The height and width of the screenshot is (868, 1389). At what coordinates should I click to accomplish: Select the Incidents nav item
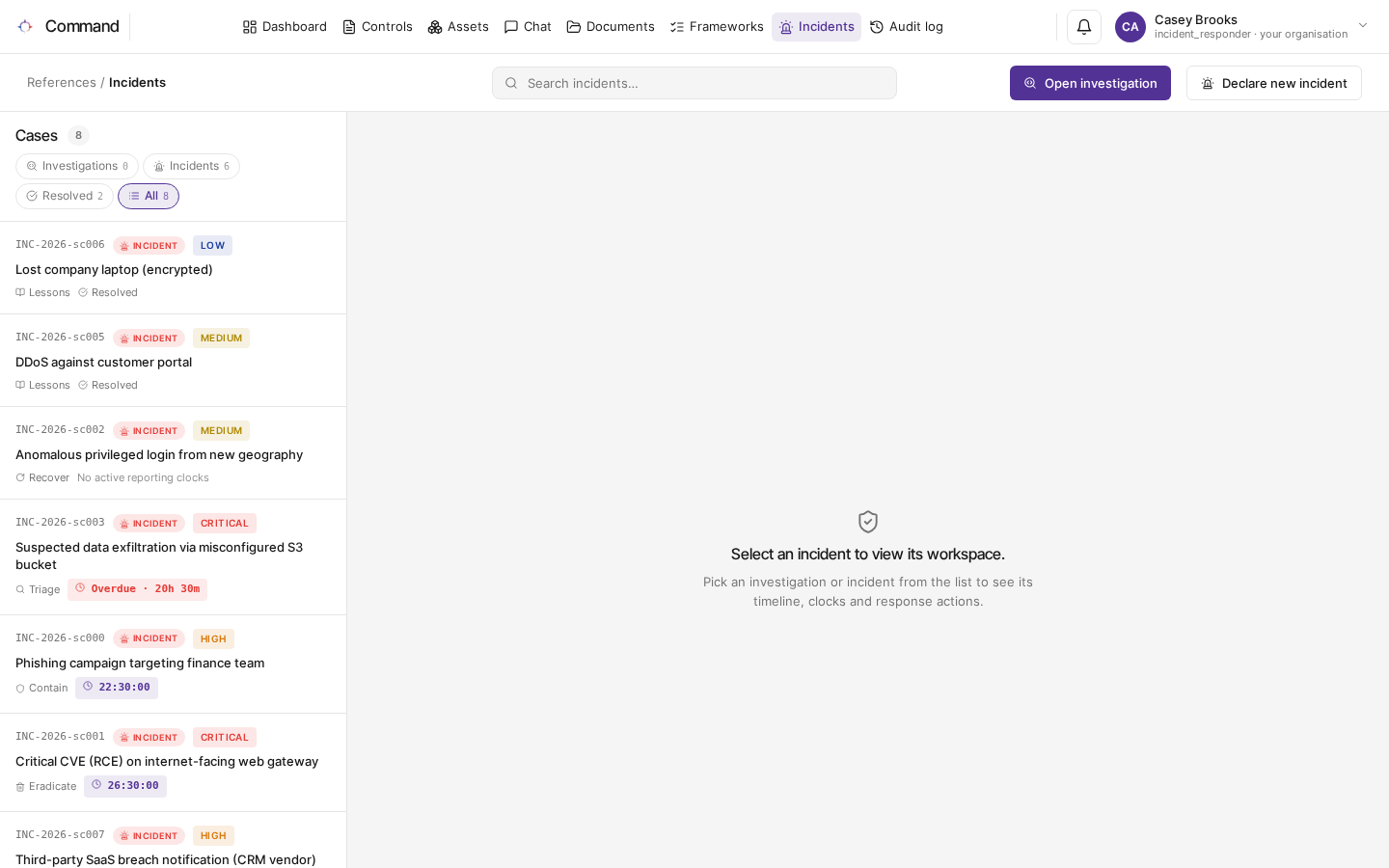pos(816,27)
